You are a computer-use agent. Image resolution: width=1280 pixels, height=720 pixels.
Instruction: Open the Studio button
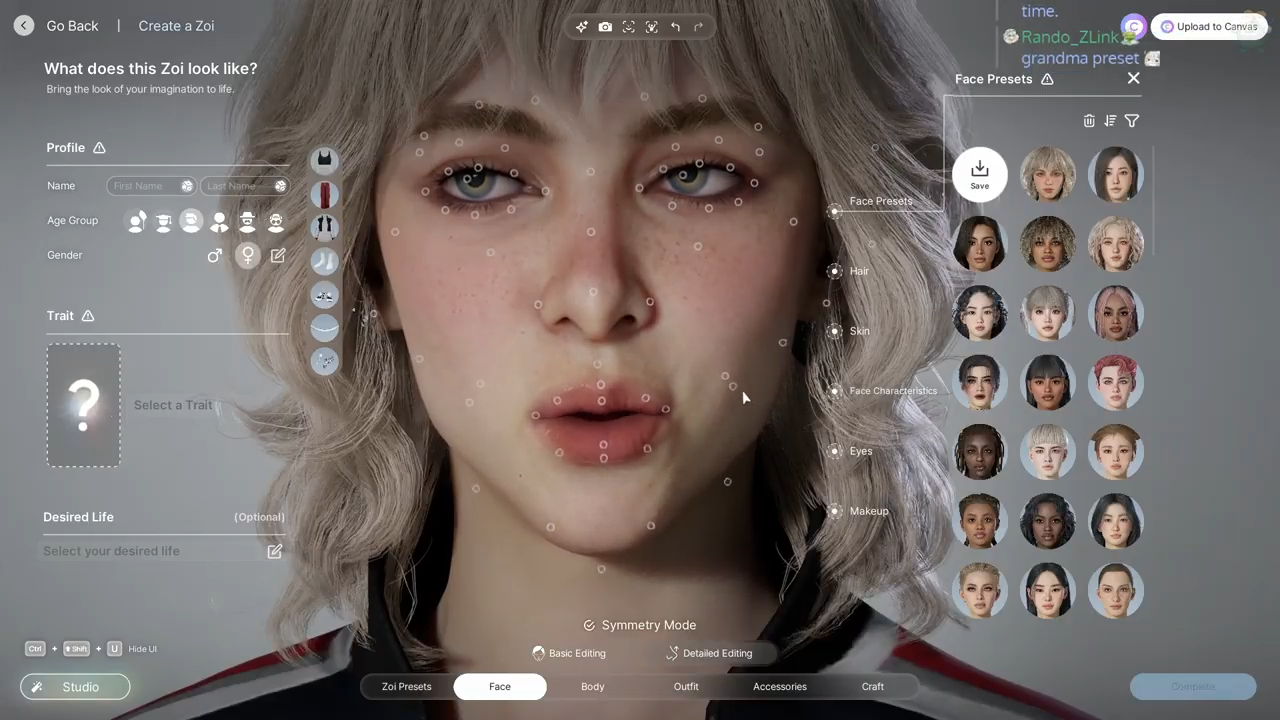[75, 687]
